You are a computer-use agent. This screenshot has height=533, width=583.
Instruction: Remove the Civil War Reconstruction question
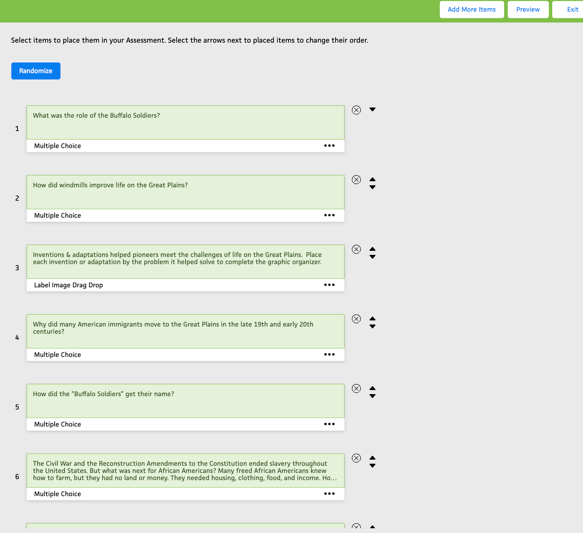point(356,458)
